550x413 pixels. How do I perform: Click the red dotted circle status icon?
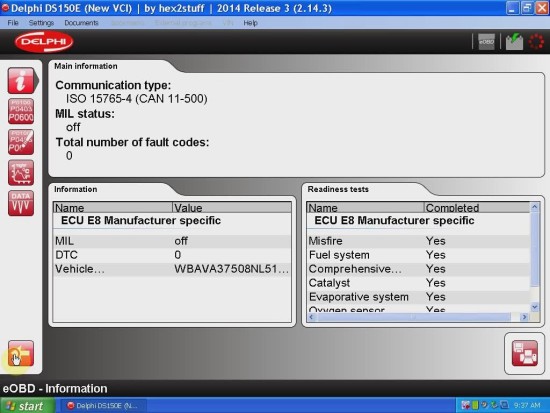click(536, 42)
